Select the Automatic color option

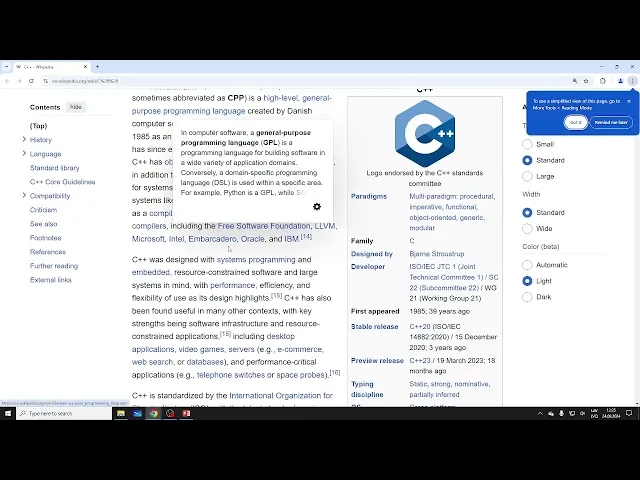[x=527, y=265]
